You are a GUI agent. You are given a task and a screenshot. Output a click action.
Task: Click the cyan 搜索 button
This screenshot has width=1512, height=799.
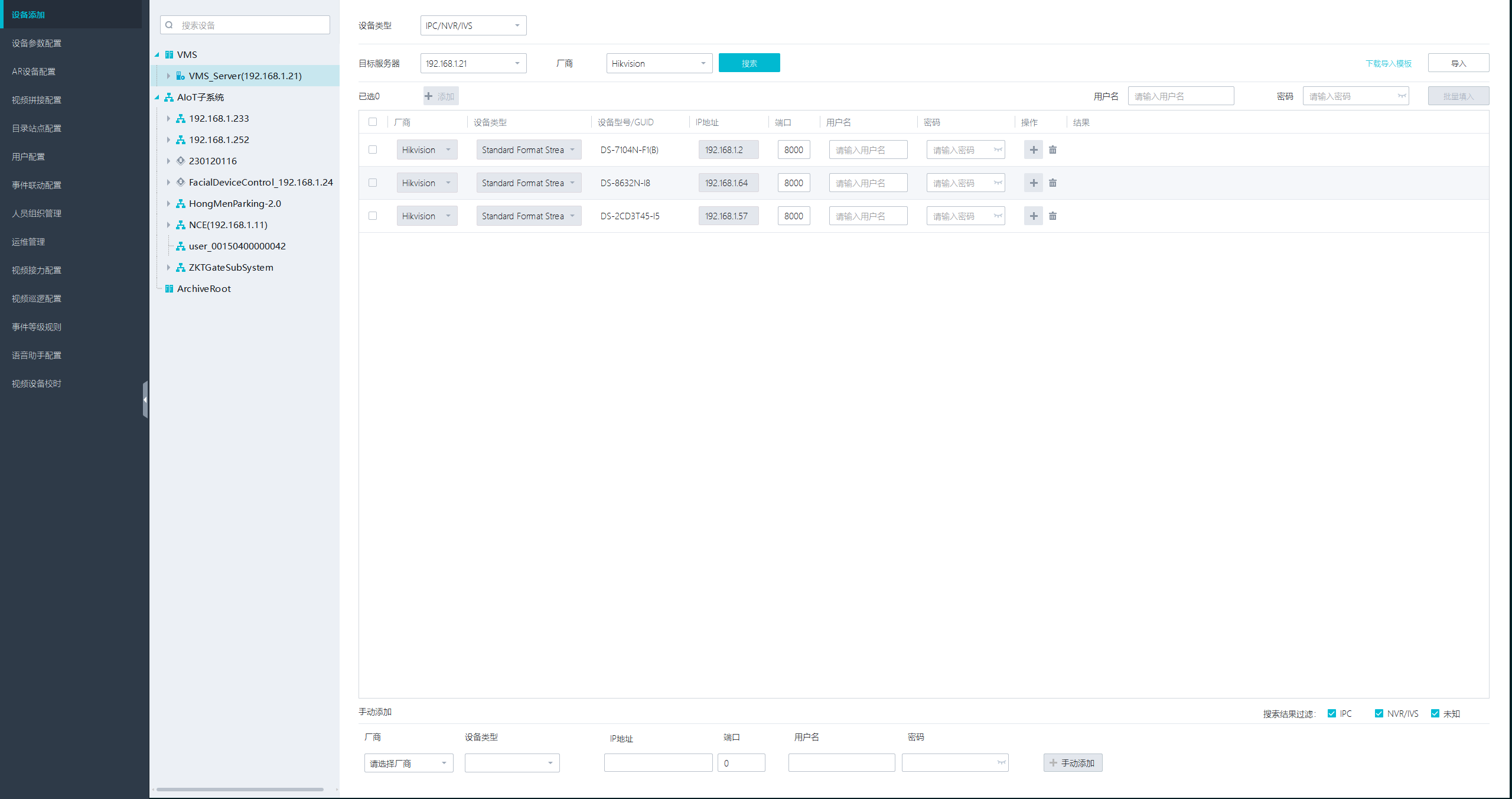[x=749, y=63]
